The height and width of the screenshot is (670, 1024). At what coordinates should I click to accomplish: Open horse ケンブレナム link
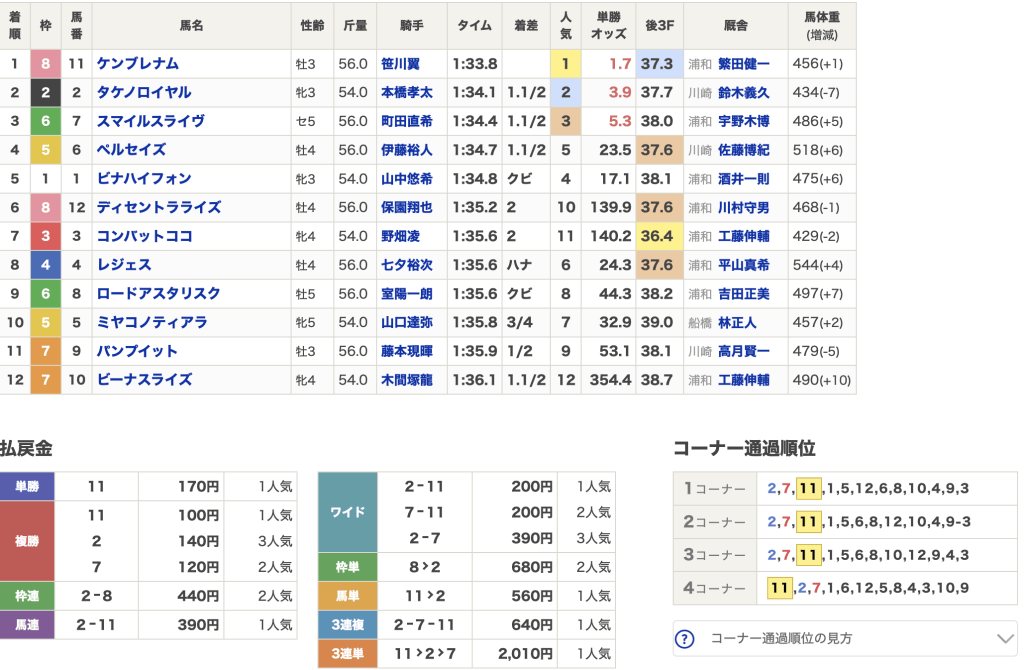click(138, 64)
